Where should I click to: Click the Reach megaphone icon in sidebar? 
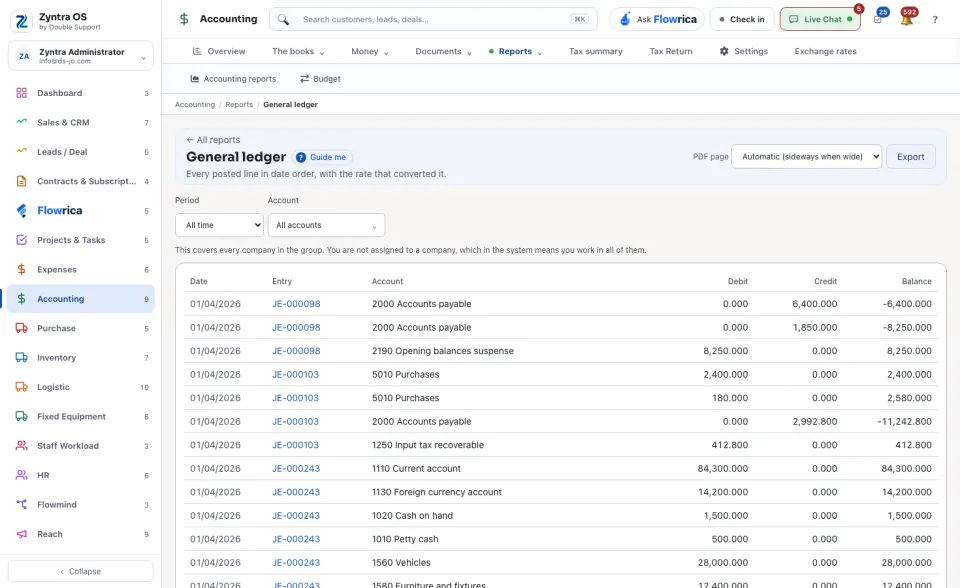tap(21, 534)
